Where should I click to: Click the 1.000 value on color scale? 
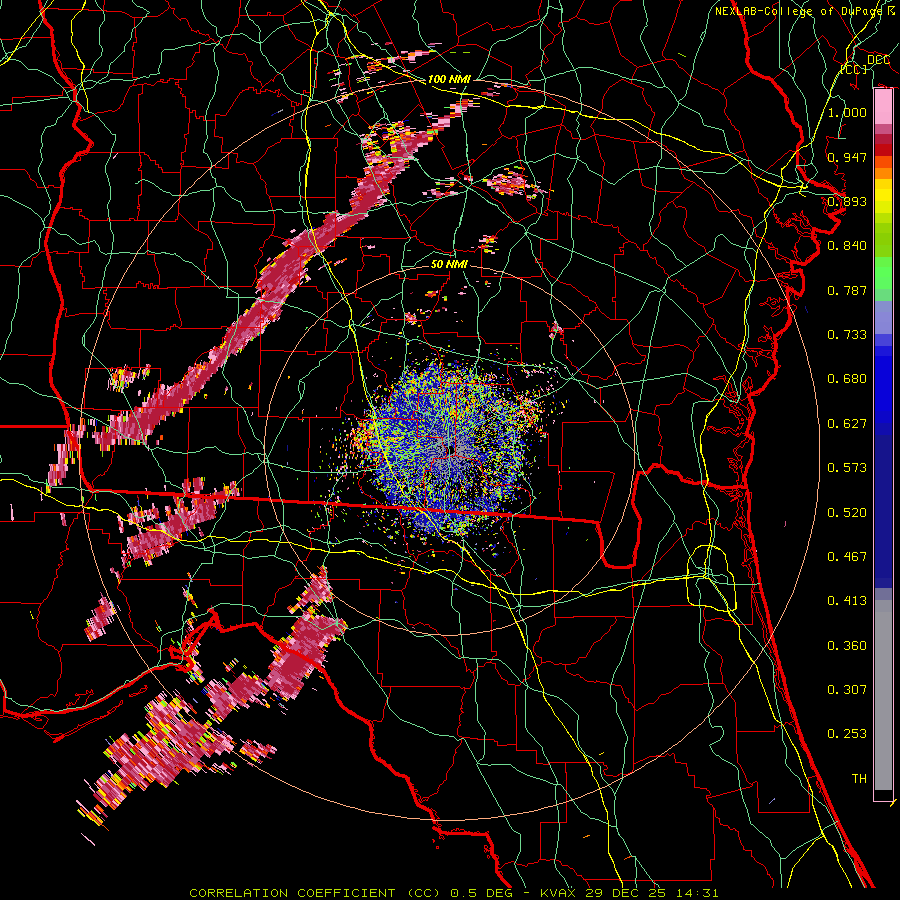[847, 112]
